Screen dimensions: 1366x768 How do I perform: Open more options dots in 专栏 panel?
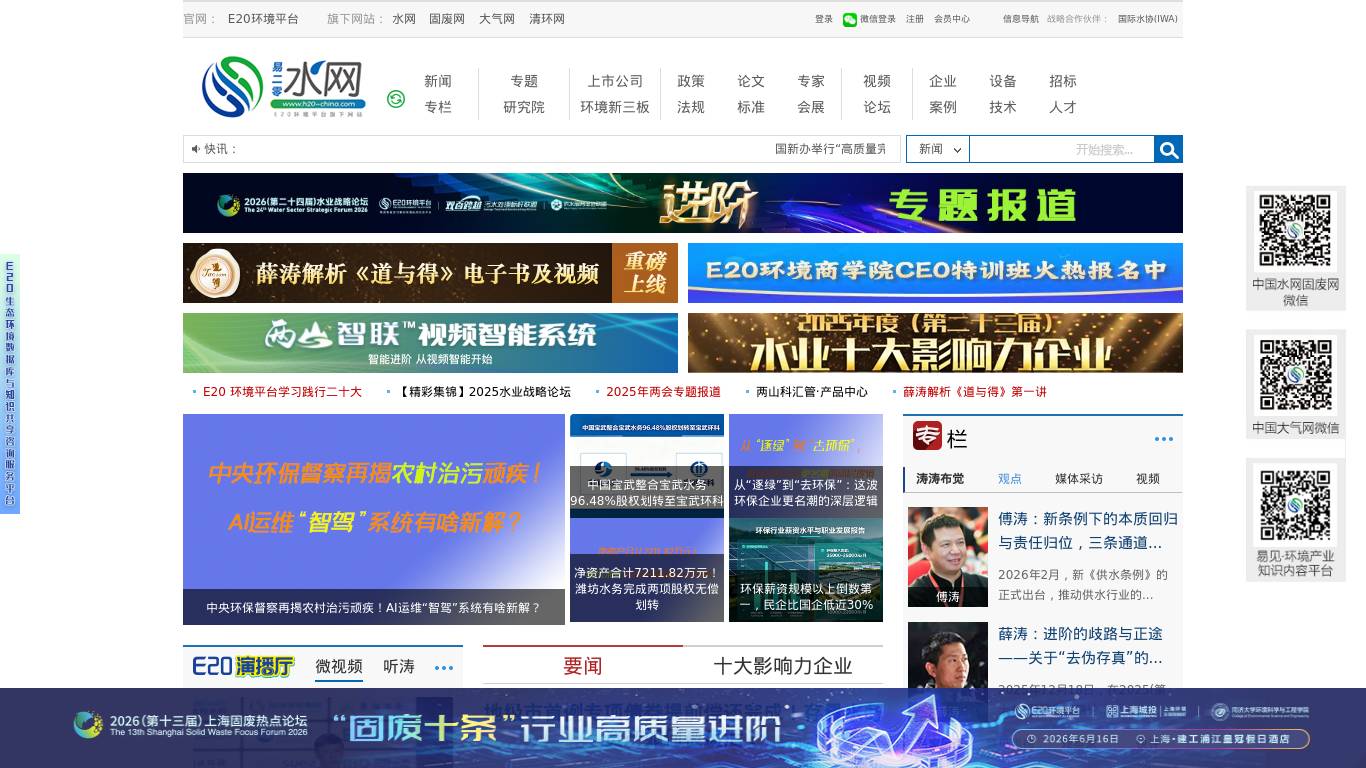point(1164,439)
